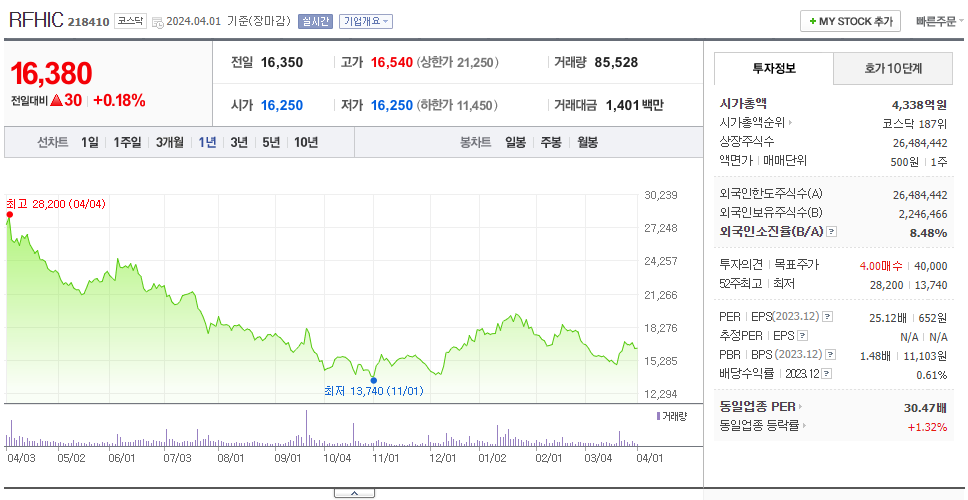968x500 pixels.
Task: Open the 기업개요 dropdown
Action: (x=365, y=22)
